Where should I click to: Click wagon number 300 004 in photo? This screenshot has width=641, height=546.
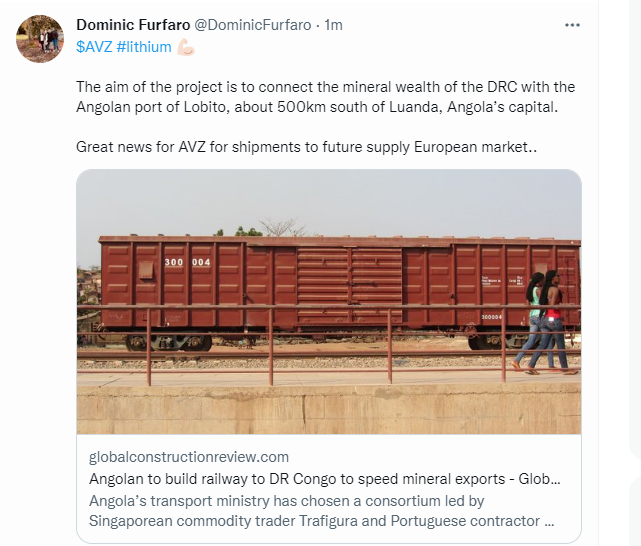187,262
